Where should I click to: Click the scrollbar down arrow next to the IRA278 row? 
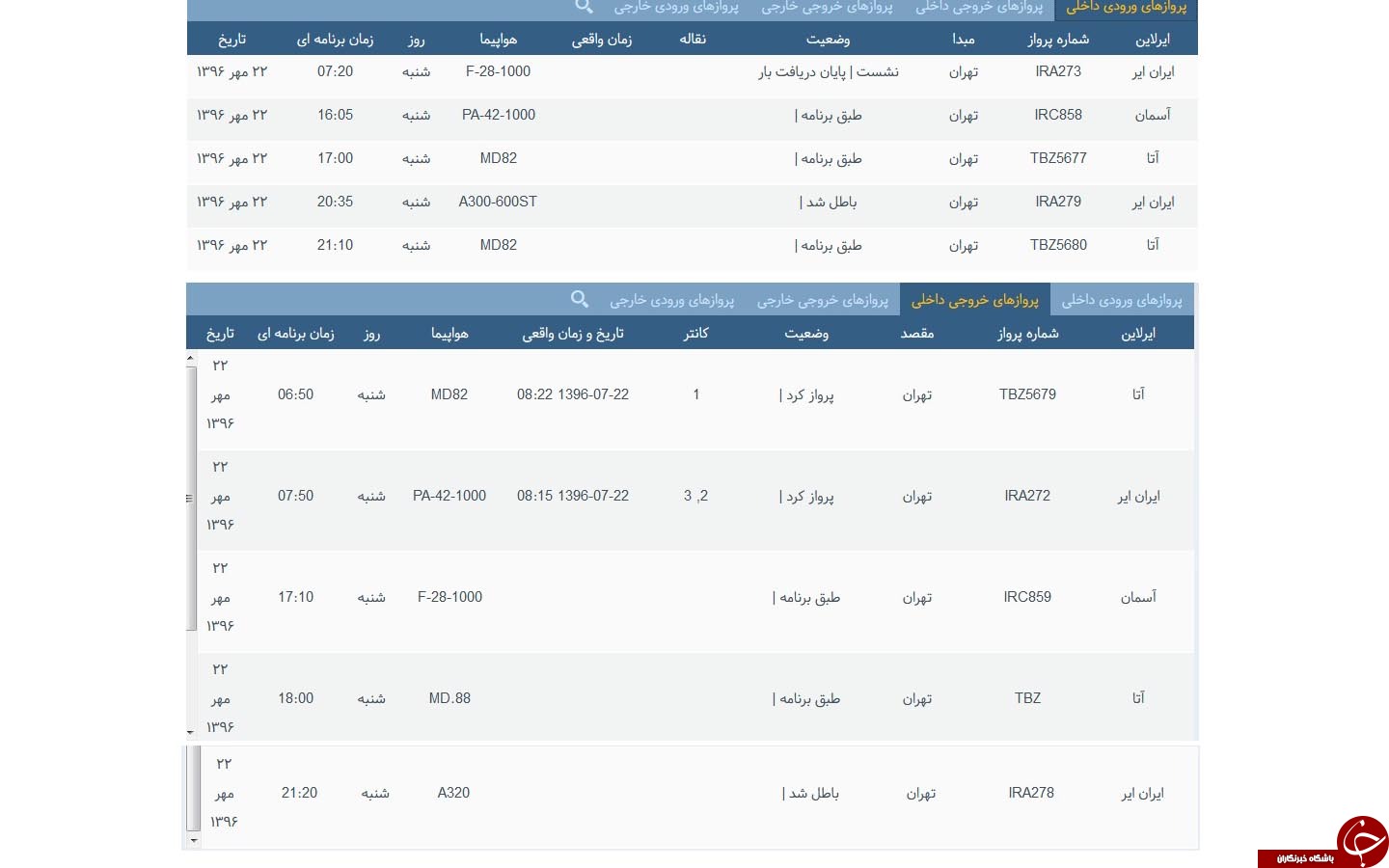pos(194,841)
